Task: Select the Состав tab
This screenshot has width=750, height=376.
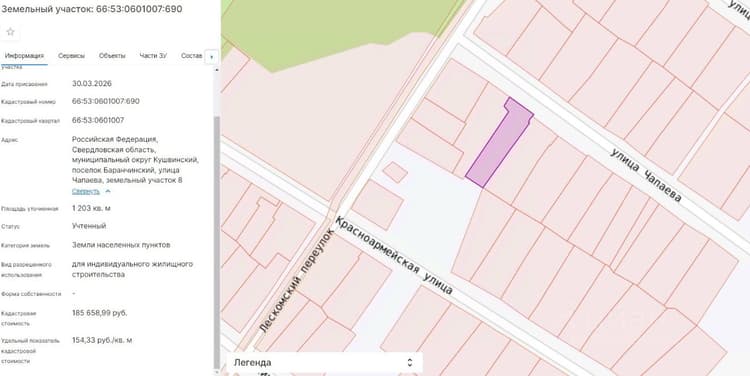Action: [191, 56]
